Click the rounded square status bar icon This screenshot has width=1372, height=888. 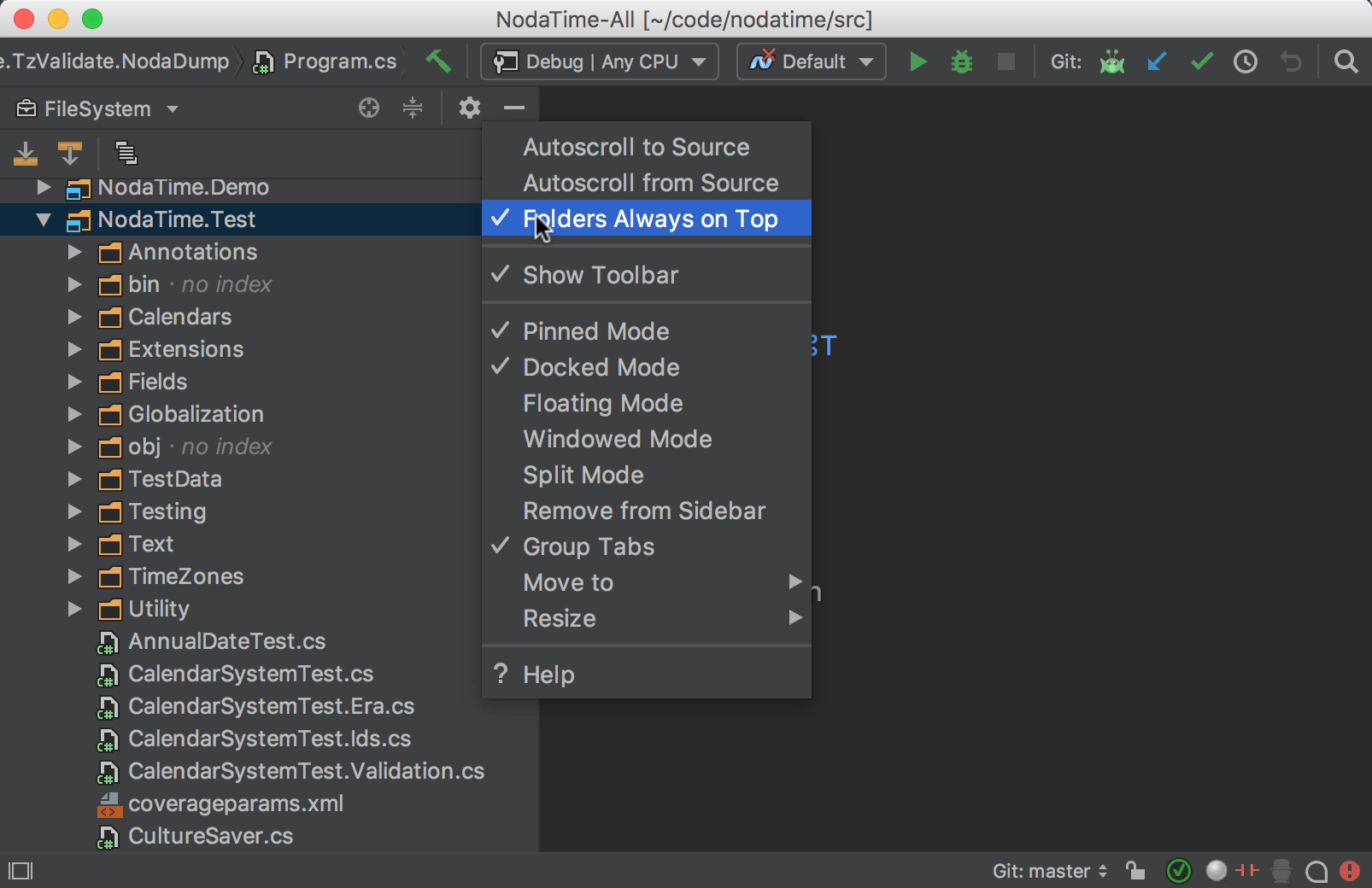tap(1316, 871)
